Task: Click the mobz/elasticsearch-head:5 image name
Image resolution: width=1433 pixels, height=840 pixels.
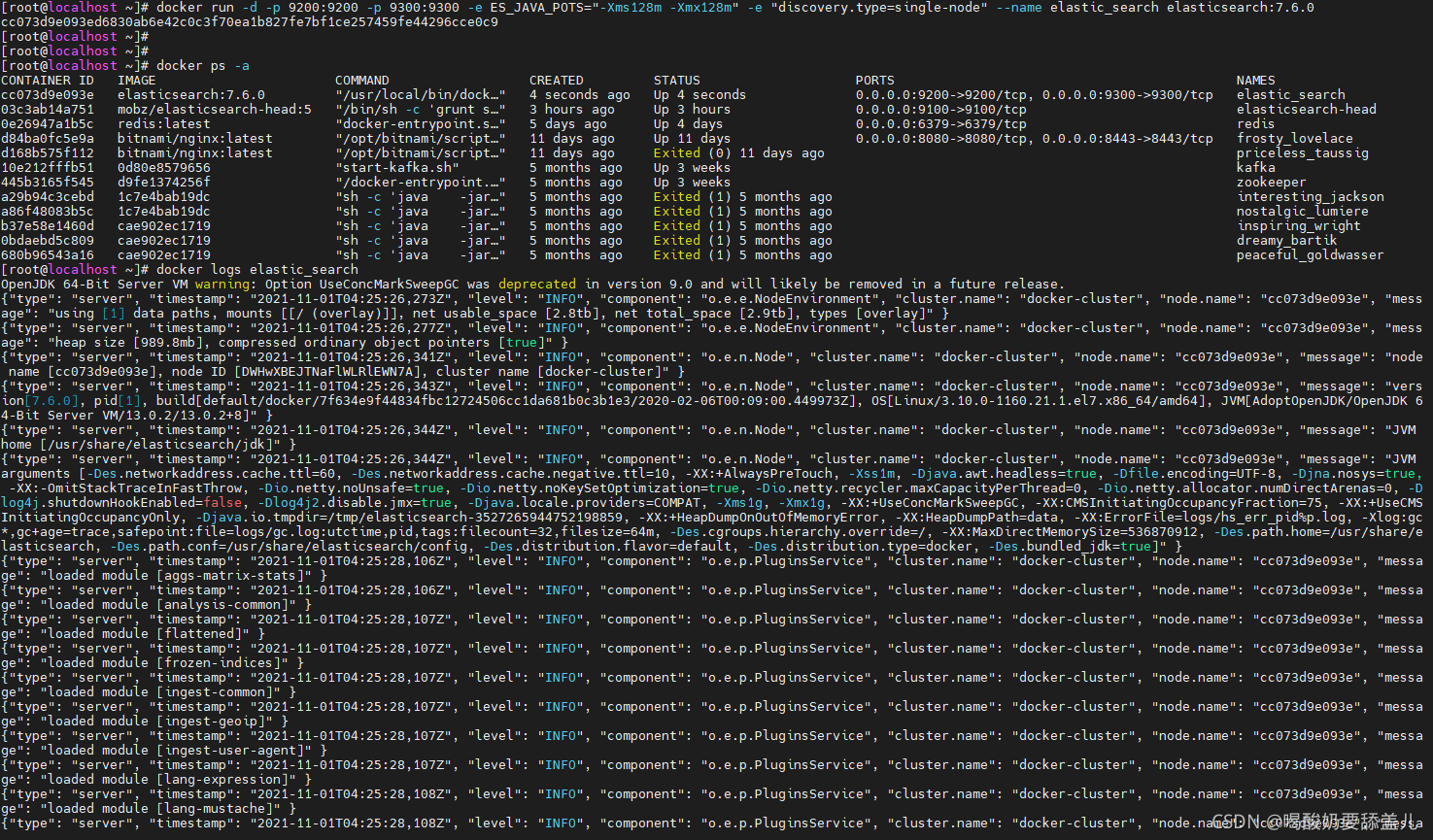Action: pyautogui.click(x=215, y=110)
